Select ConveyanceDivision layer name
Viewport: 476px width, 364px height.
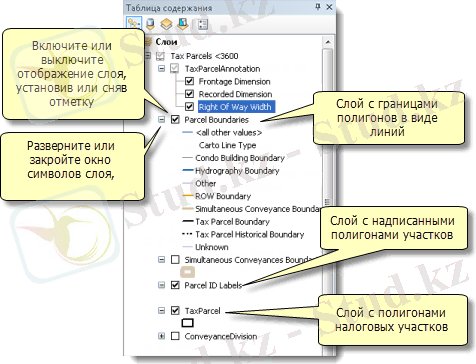221,336
